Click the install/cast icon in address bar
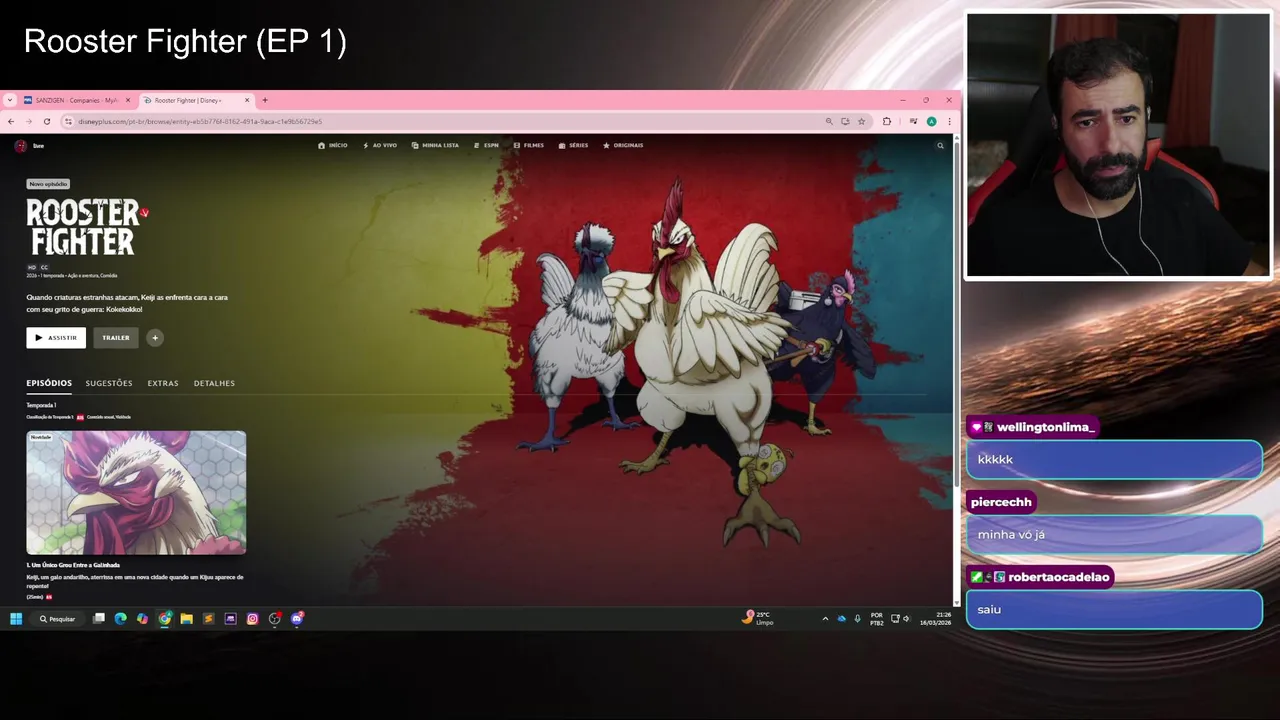The width and height of the screenshot is (1280, 720). (x=845, y=121)
